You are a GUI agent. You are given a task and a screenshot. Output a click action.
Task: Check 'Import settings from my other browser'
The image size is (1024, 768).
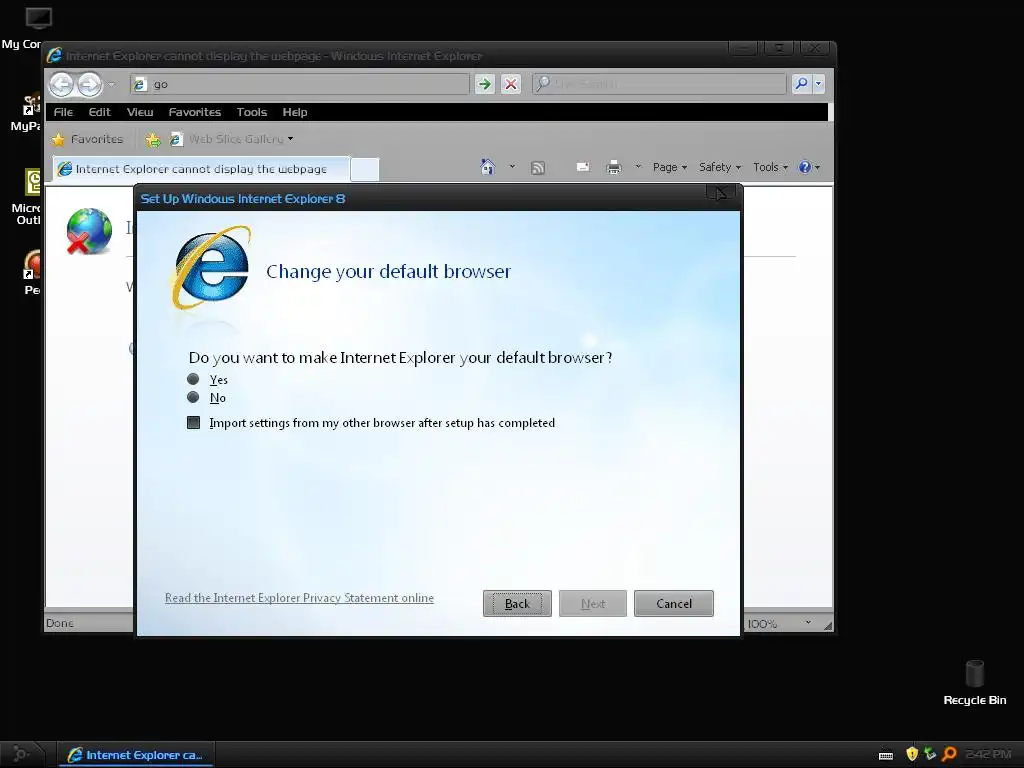point(193,423)
